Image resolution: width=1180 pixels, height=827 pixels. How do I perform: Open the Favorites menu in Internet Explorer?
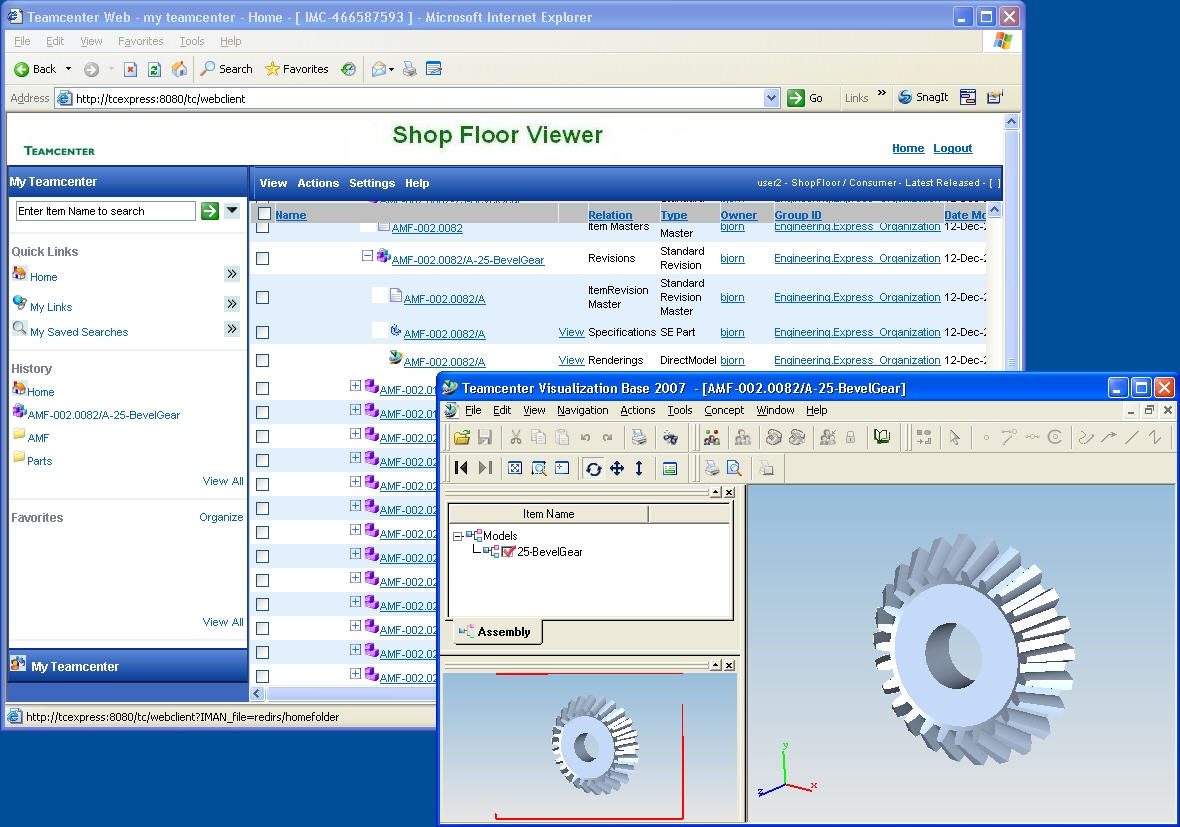[141, 41]
